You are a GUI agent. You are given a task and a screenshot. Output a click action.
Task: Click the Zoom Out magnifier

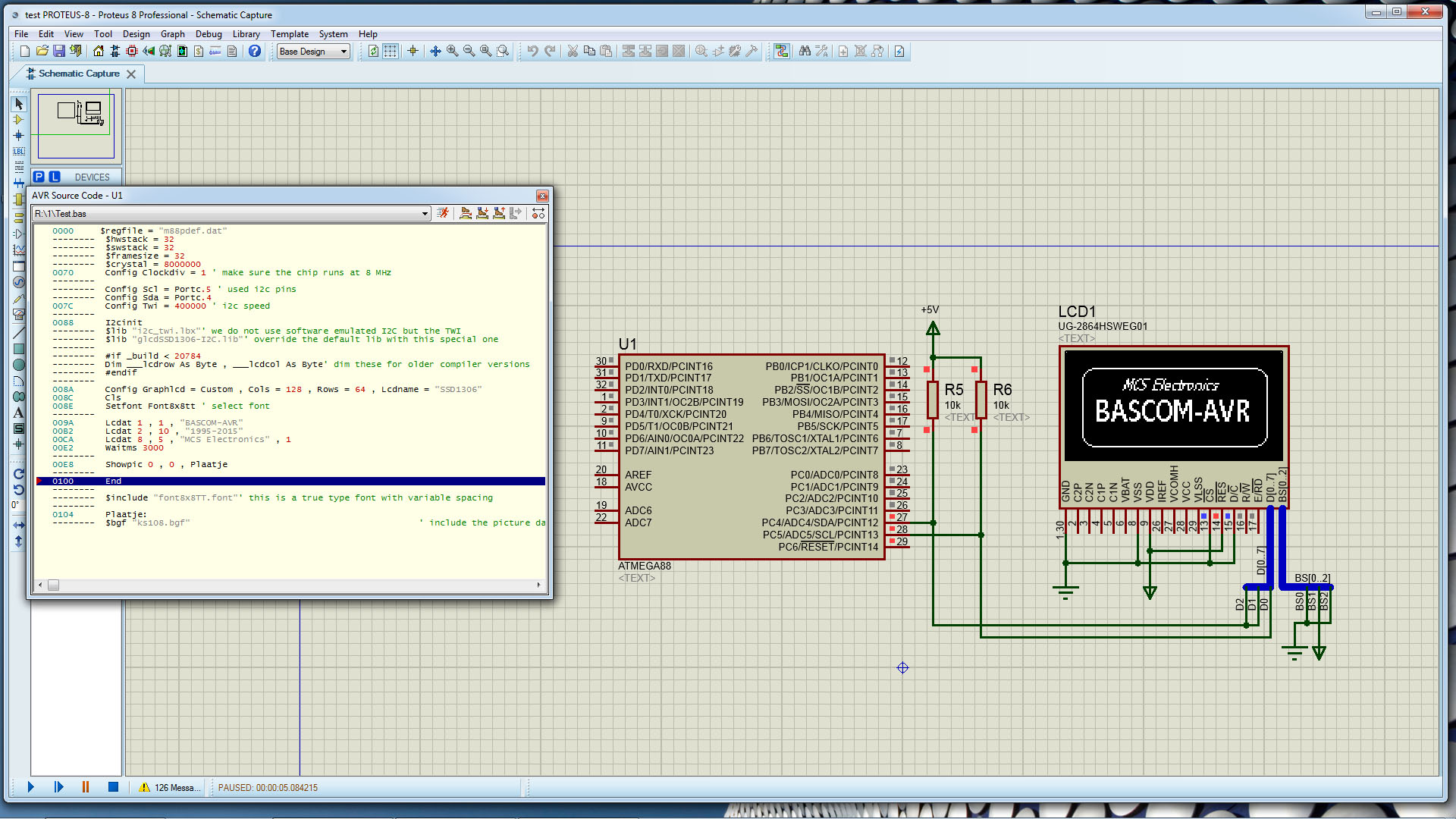[x=469, y=52]
